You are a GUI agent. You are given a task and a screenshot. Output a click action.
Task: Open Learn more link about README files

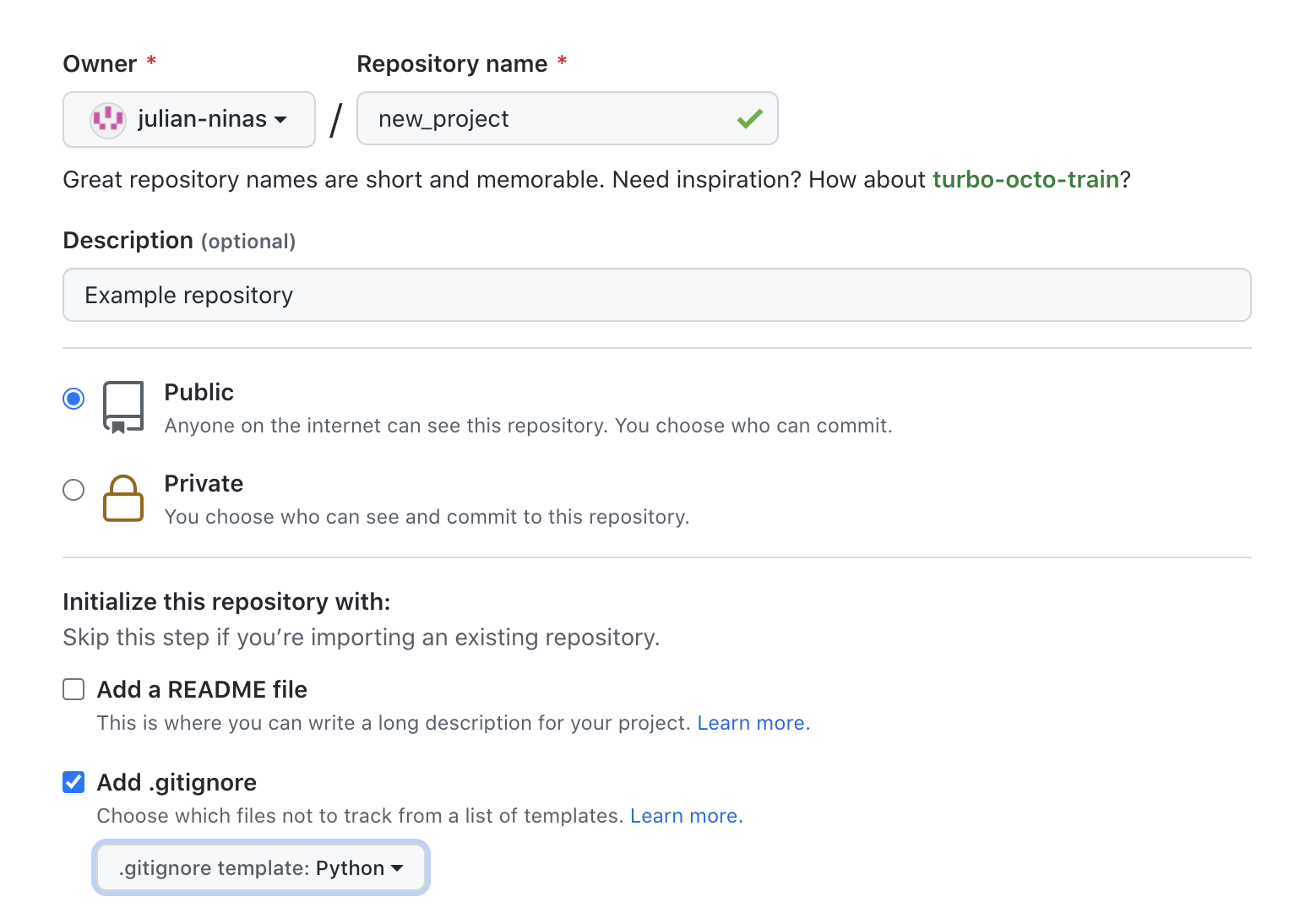coord(753,724)
